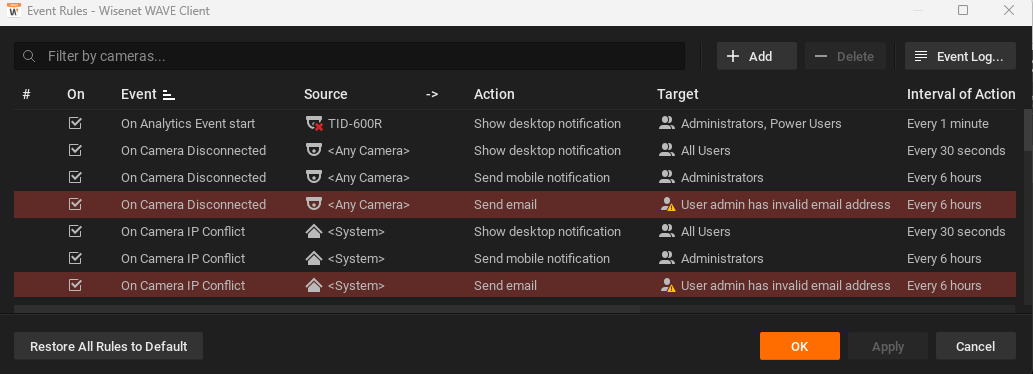Disable the Camera Disconnected send email rule
Screen dimensions: 1033x374
tap(75, 204)
